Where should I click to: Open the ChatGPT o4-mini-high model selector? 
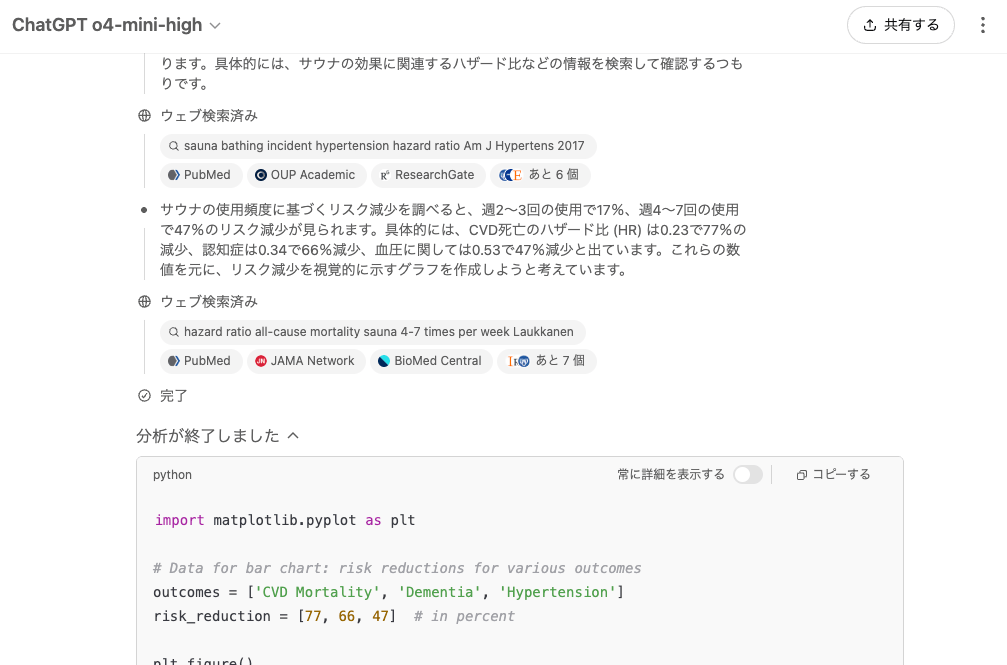[x=116, y=25]
